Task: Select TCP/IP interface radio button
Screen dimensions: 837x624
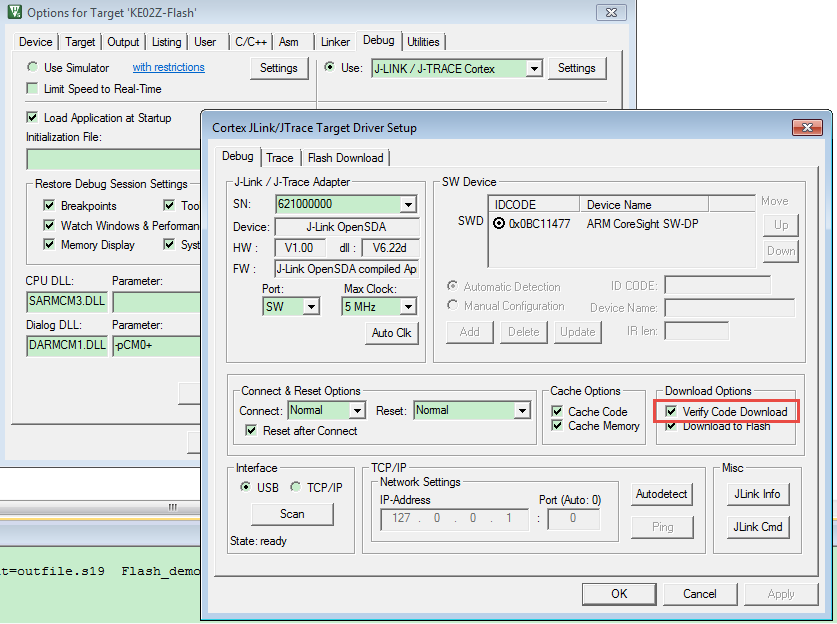Action: (x=295, y=487)
